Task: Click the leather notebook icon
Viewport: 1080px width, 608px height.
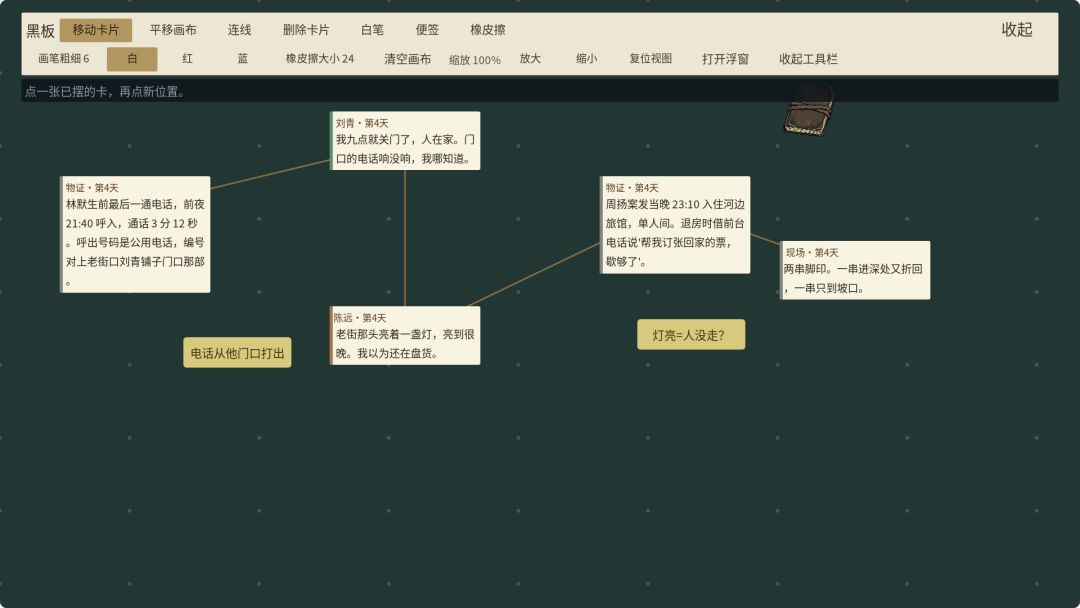Action: coord(809,110)
